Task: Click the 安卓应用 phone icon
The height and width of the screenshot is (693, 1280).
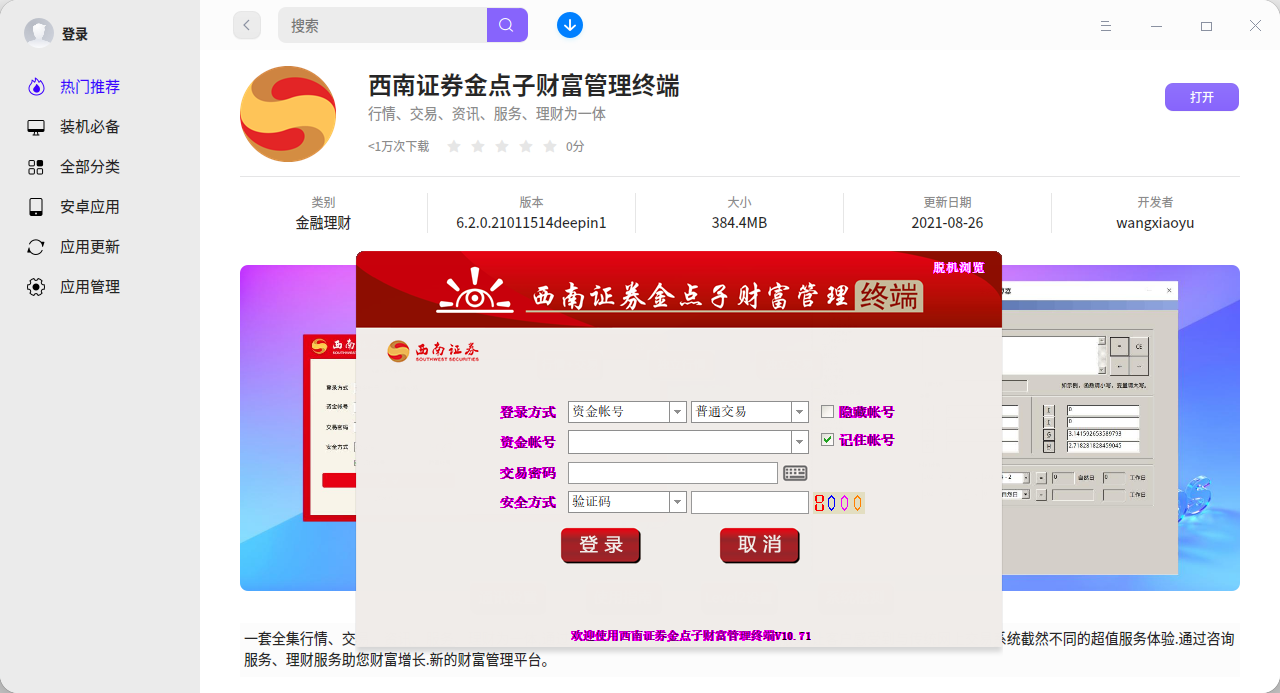Action: [36, 207]
